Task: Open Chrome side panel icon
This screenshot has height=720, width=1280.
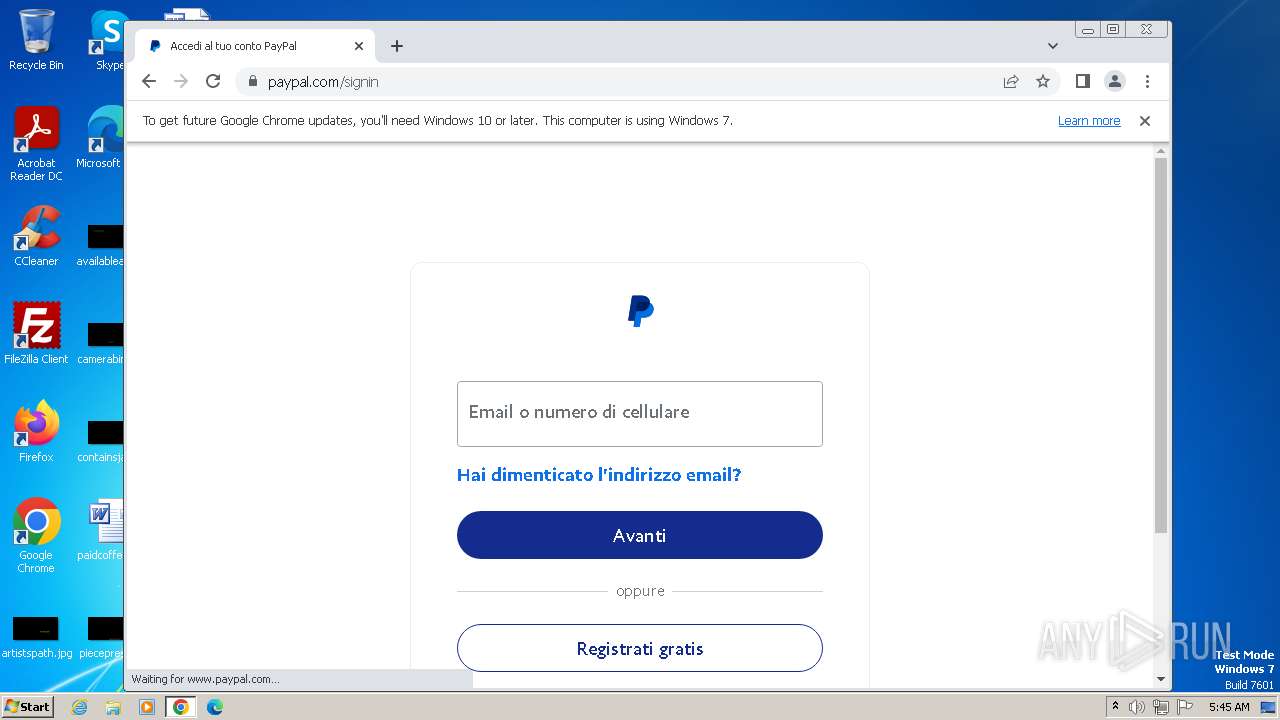Action: tap(1082, 81)
